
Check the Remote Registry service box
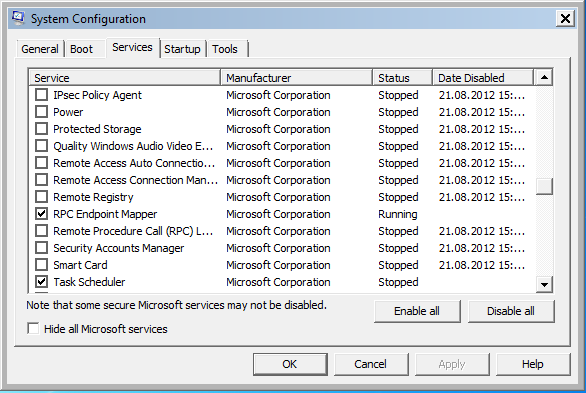tap(41, 196)
